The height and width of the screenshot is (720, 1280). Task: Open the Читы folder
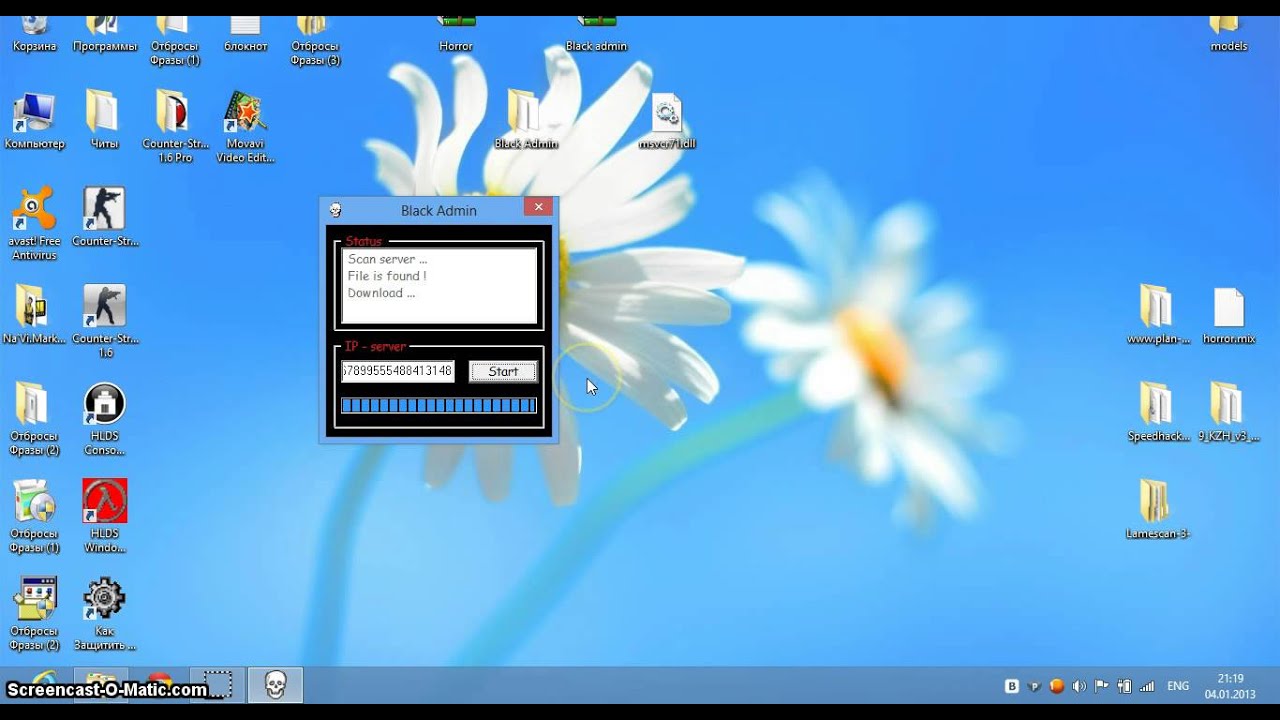(x=104, y=120)
